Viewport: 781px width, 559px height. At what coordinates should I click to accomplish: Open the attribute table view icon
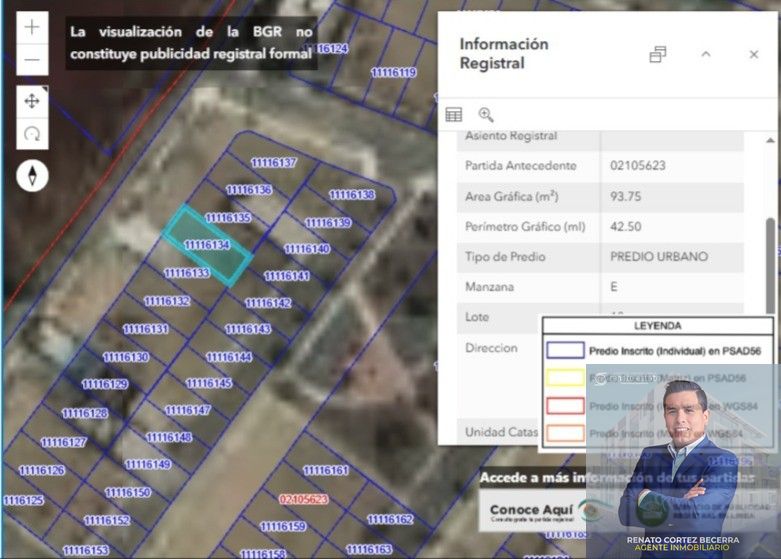pyautogui.click(x=453, y=115)
